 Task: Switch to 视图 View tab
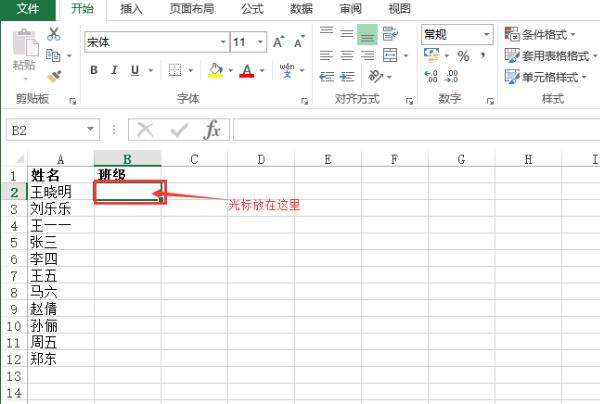point(399,8)
